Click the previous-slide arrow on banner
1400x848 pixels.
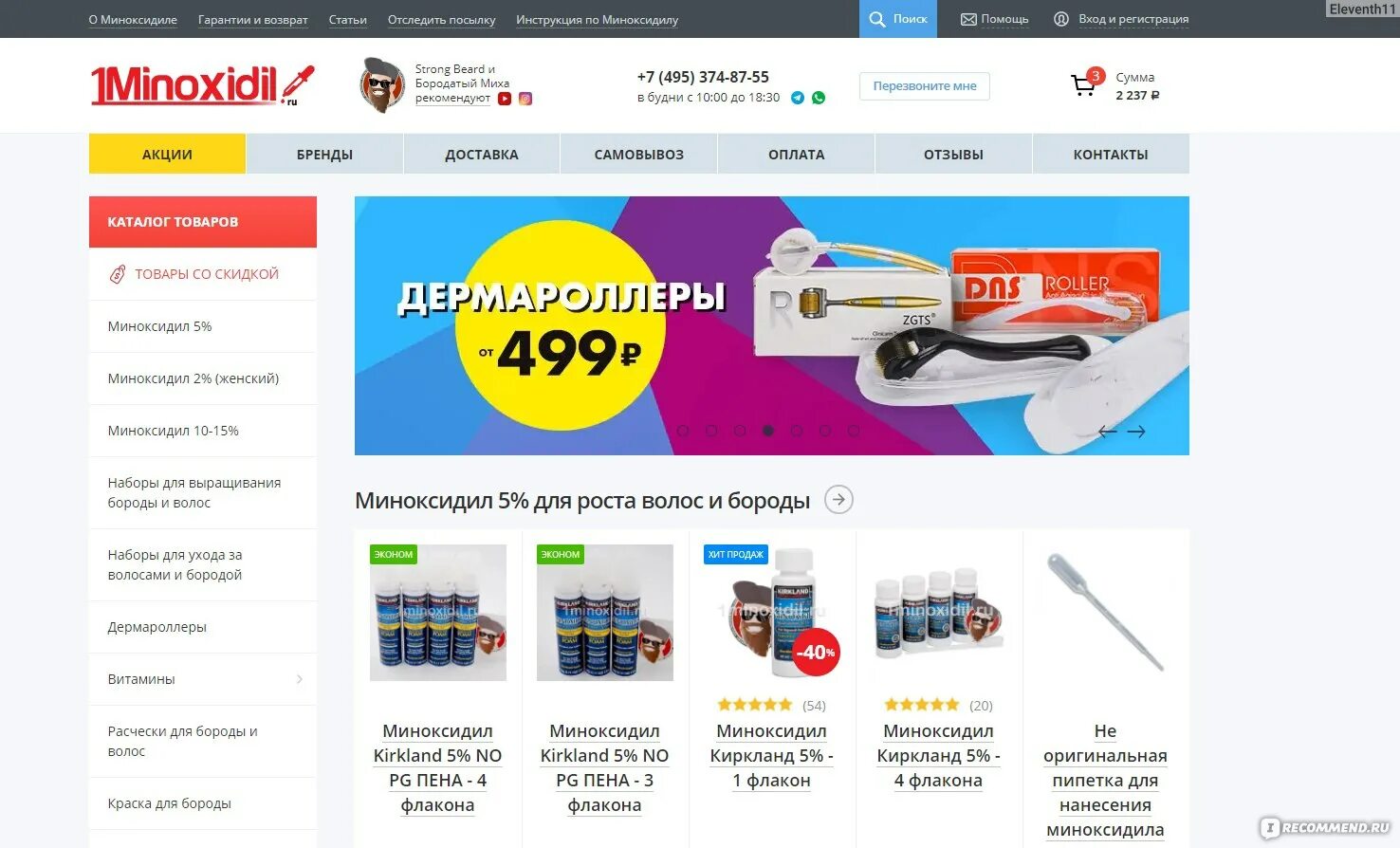(1107, 432)
